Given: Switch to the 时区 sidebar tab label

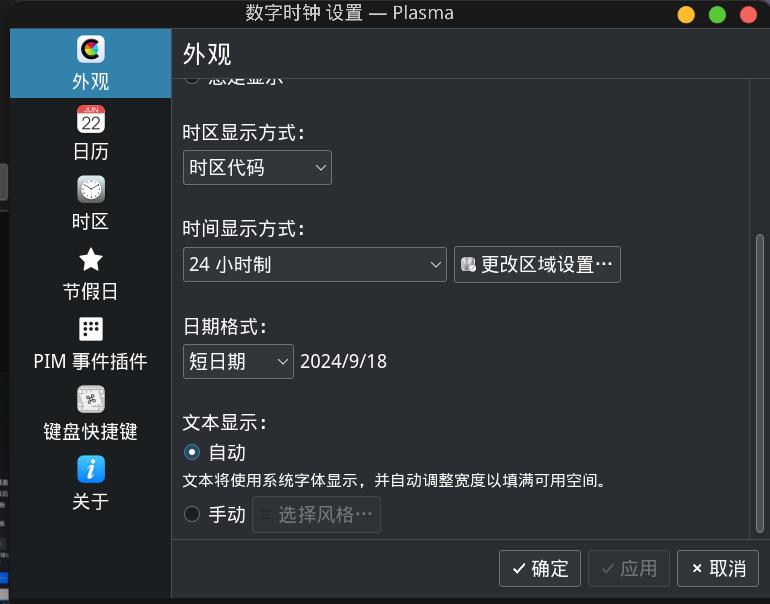Looking at the screenshot, I should pos(91,221).
